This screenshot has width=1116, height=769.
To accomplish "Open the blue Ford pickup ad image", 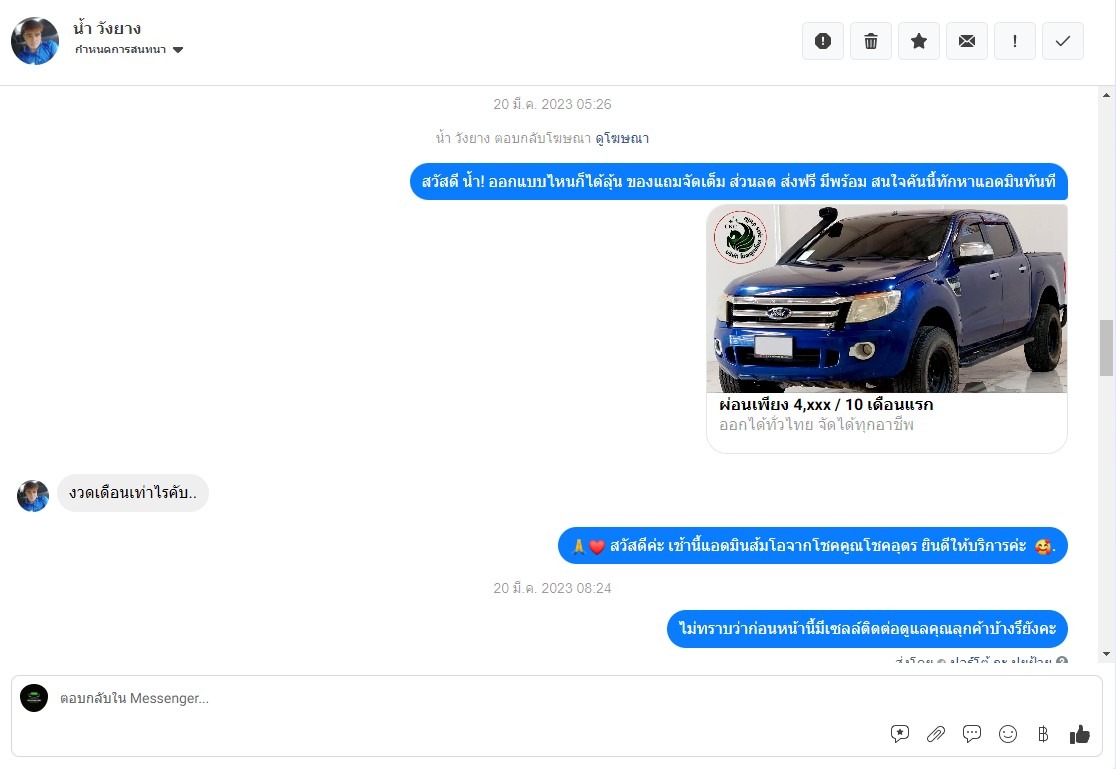I will coord(887,298).
